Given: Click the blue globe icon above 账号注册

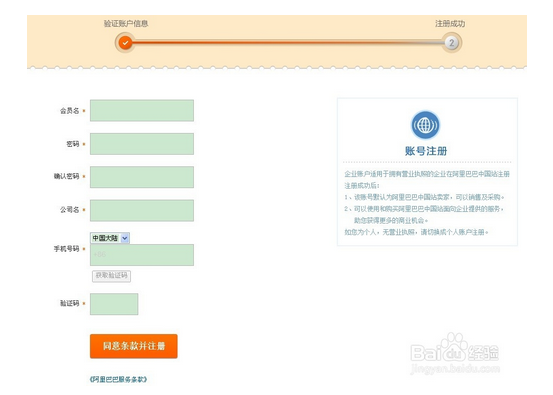Looking at the screenshot, I should [x=425, y=125].
